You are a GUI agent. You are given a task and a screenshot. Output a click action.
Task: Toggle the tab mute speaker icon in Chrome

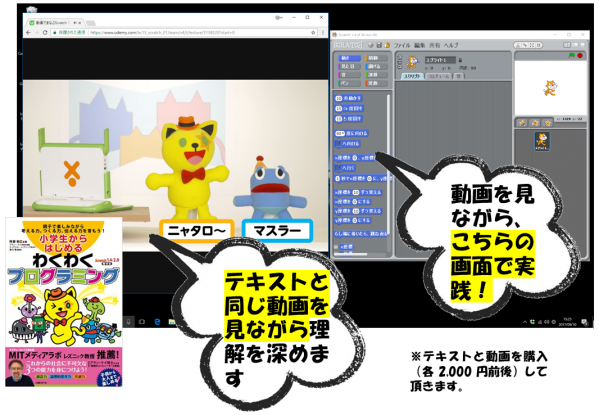[75, 23]
